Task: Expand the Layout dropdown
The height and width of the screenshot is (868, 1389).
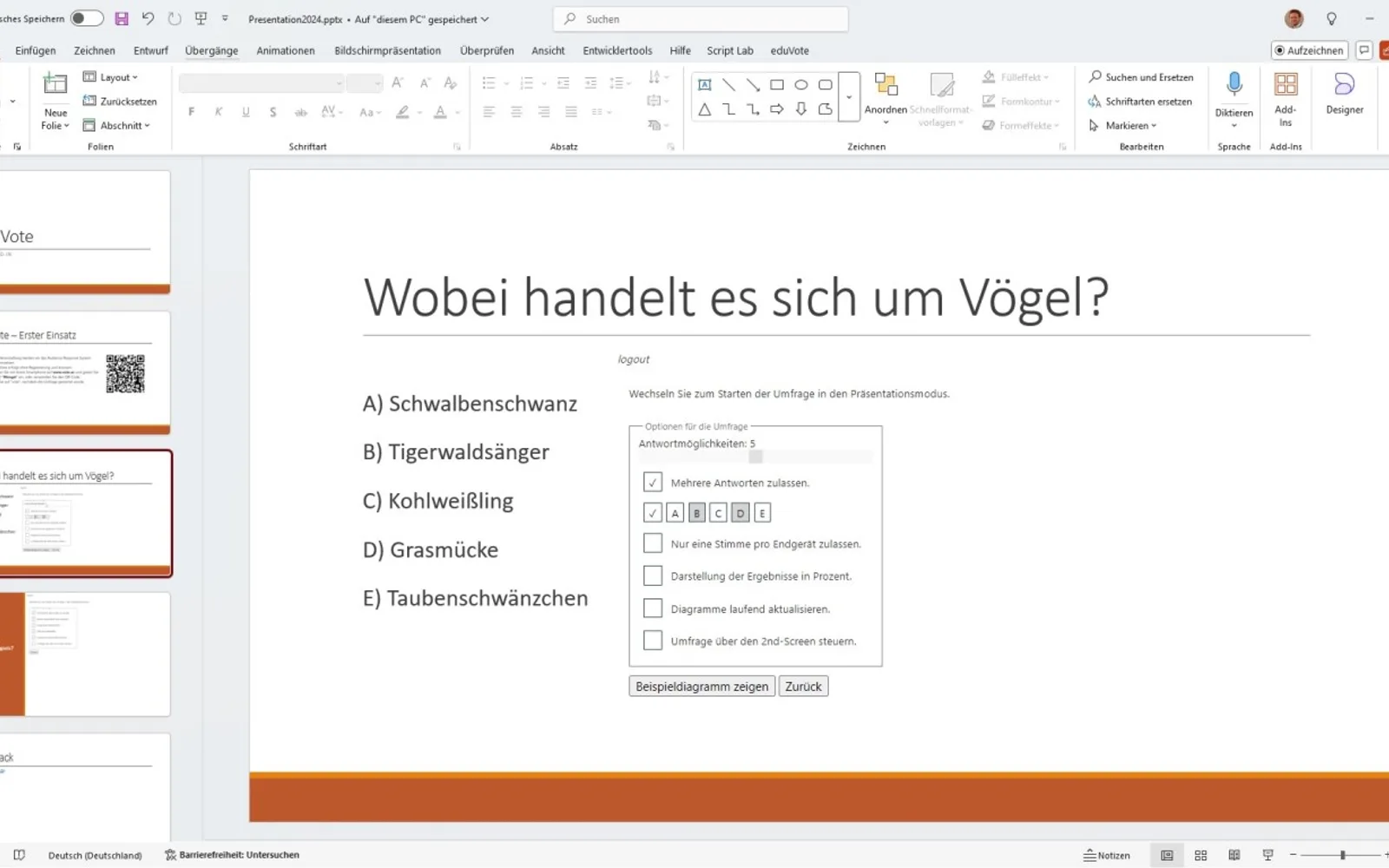Action: (110, 77)
